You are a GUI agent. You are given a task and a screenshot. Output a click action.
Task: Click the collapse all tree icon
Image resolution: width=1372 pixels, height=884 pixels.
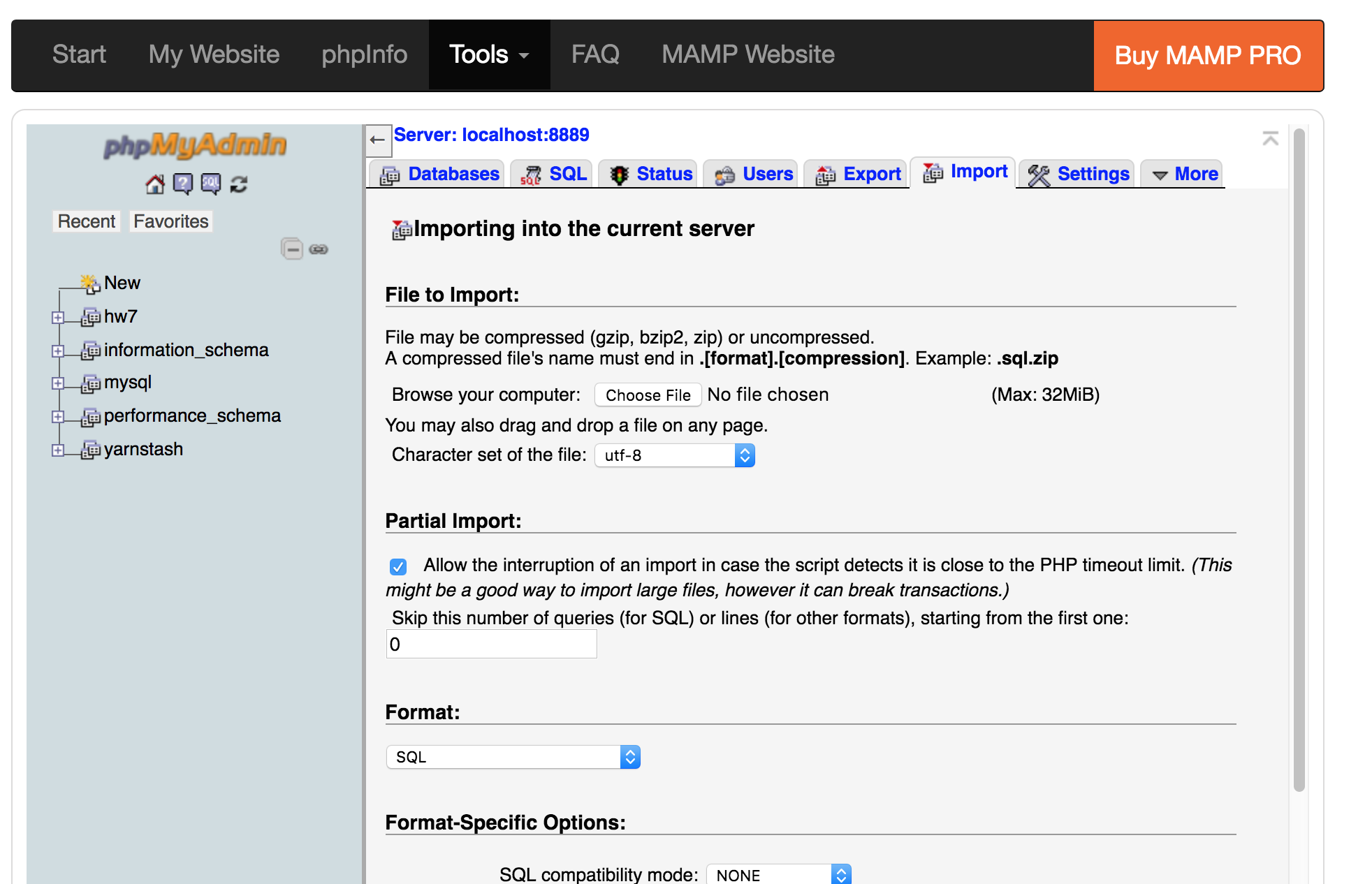[x=292, y=249]
